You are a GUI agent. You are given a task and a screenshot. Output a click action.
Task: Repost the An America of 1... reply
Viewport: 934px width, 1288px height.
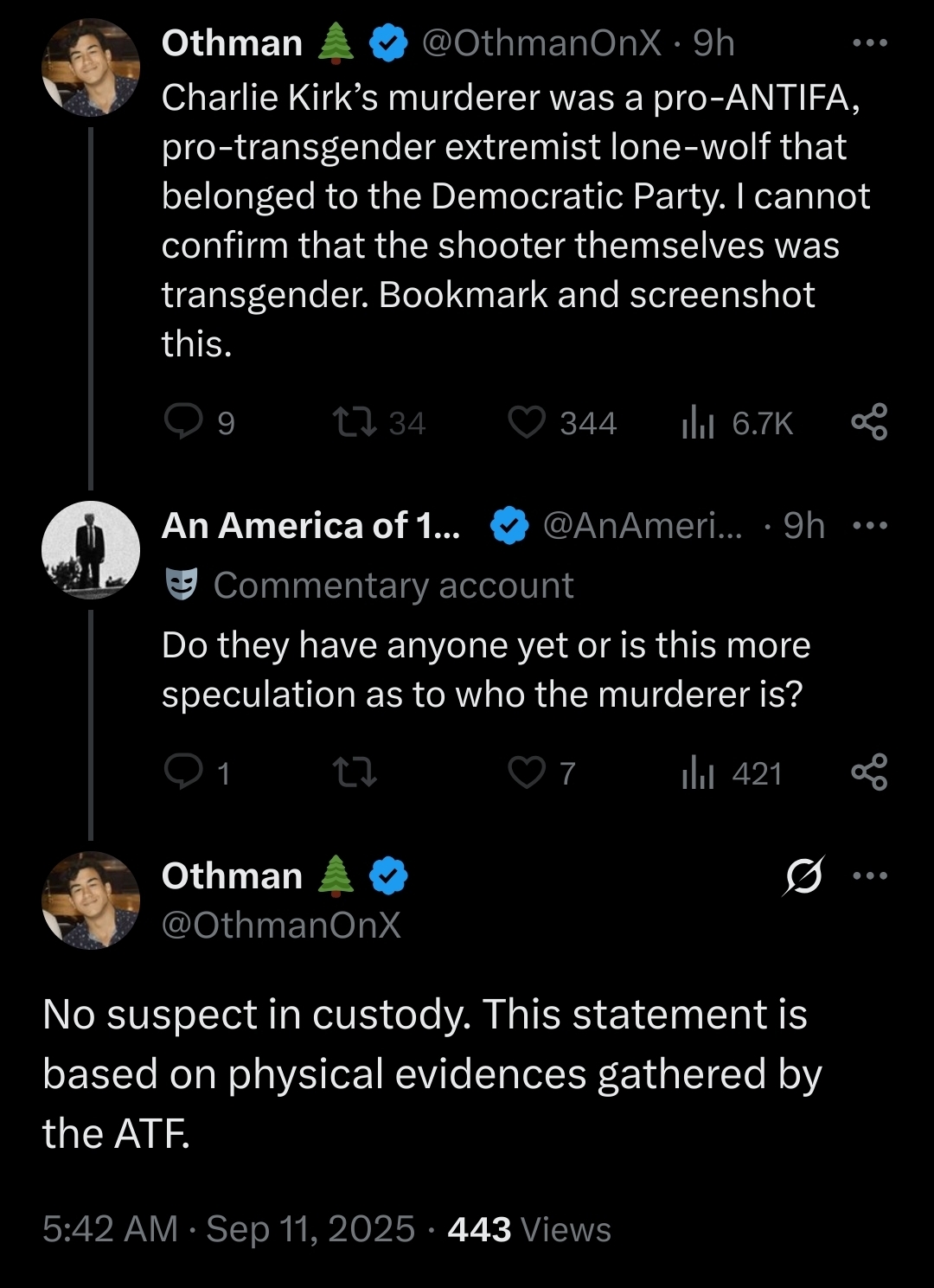tap(355, 772)
